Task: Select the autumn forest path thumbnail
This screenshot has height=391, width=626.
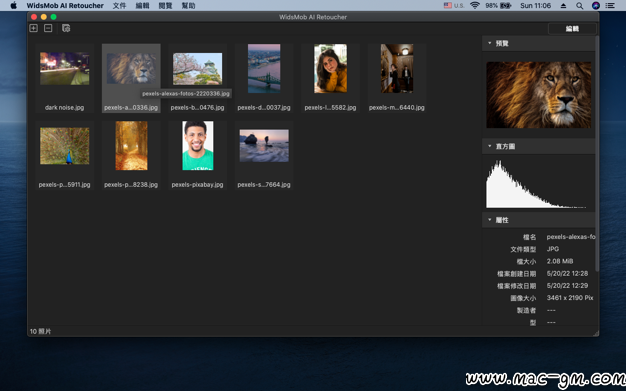Action: coord(131,146)
